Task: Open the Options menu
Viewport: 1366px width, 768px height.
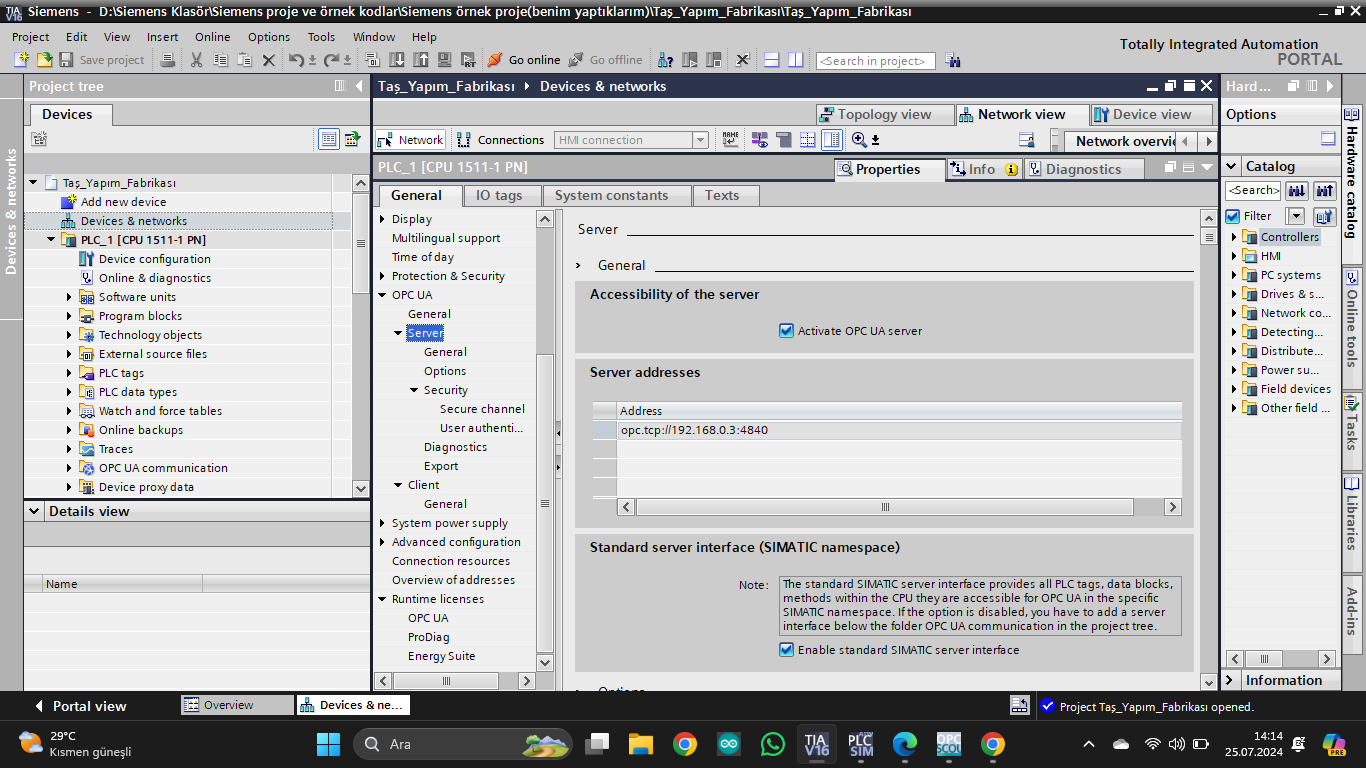Action: click(269, 37)
